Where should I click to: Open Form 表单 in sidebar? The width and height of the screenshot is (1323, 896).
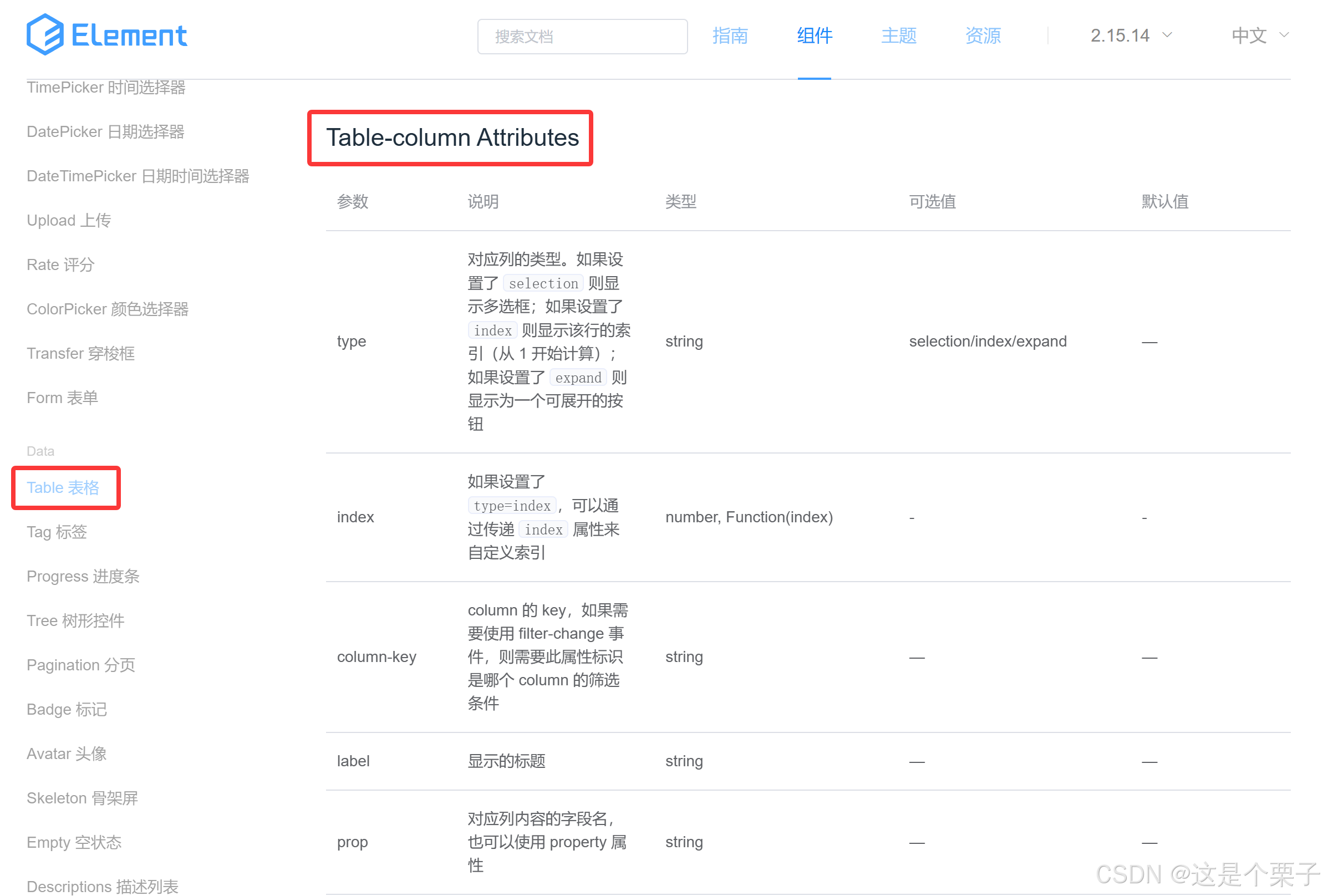(x=63, y=398)
